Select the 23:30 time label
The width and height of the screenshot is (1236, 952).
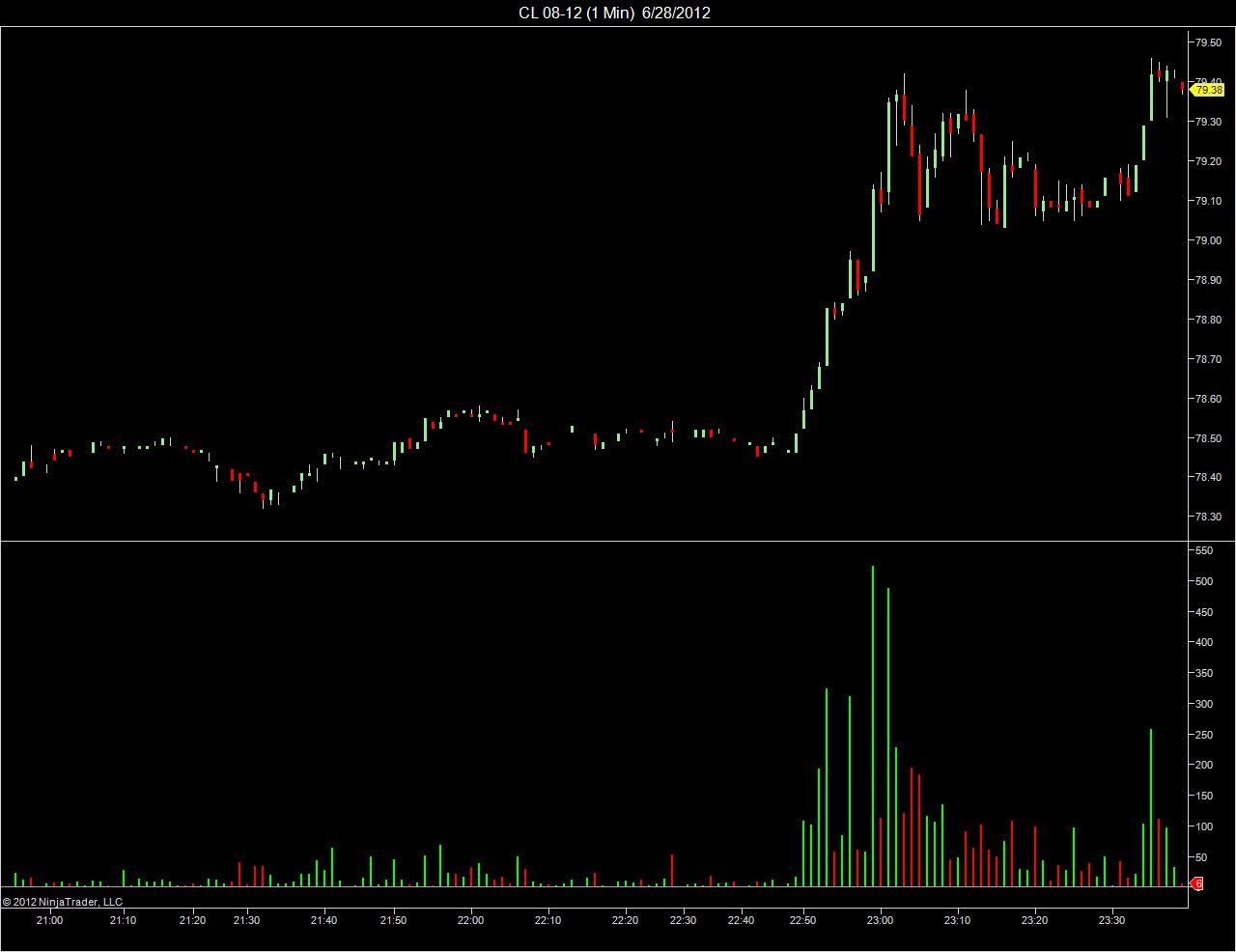(x=1112, y=920)
